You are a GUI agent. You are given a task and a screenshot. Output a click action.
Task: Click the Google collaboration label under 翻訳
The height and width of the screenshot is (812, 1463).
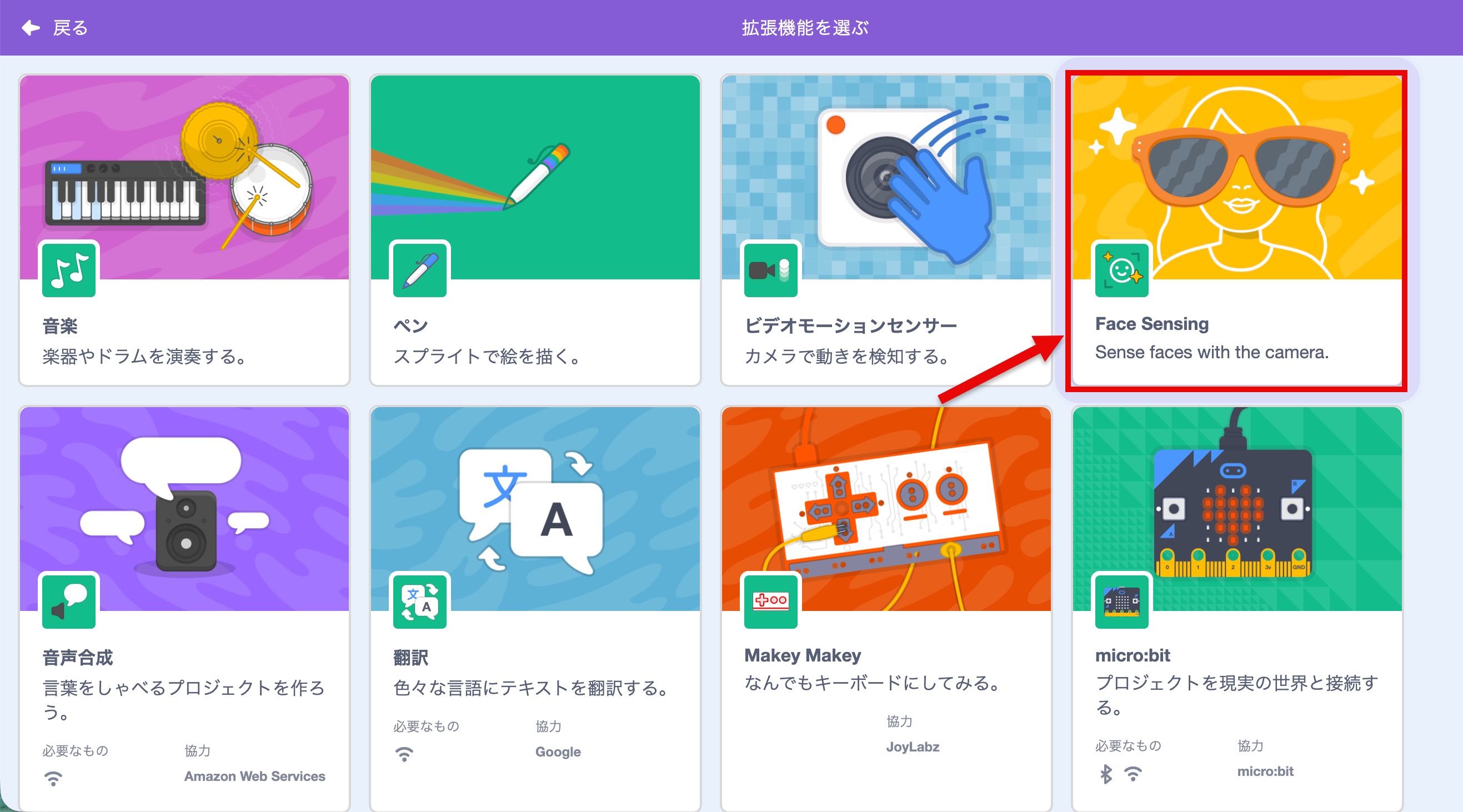[557, 752]
